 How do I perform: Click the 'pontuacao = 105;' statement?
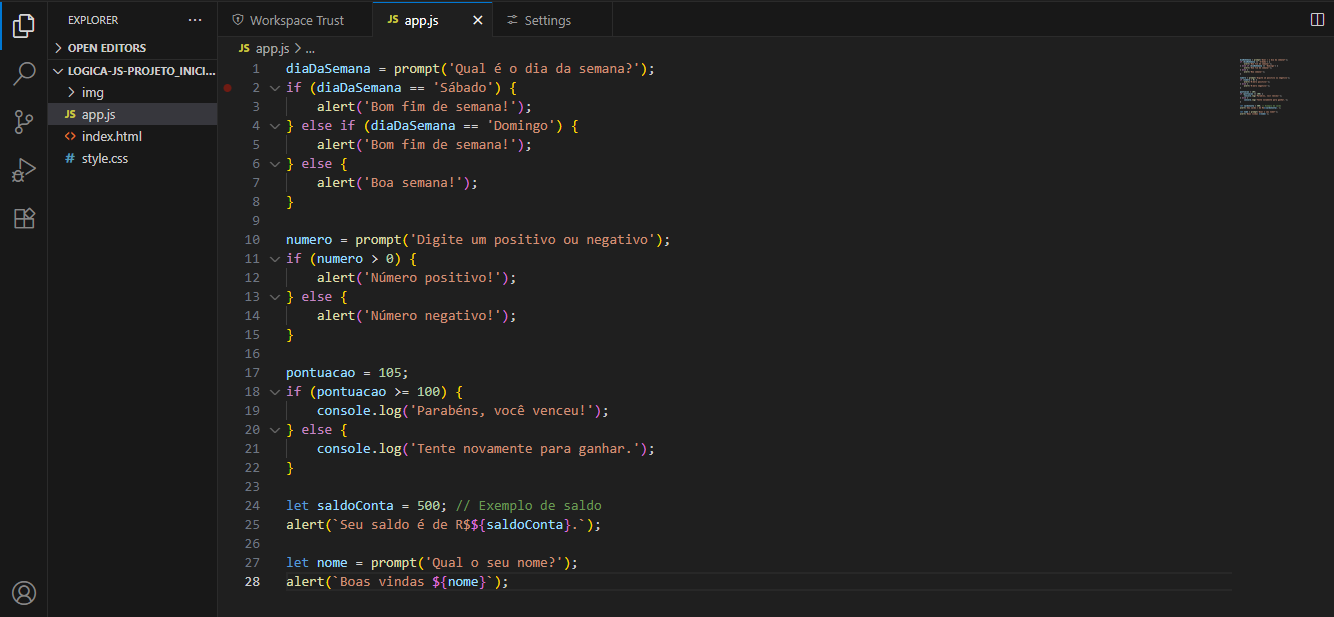347,373
